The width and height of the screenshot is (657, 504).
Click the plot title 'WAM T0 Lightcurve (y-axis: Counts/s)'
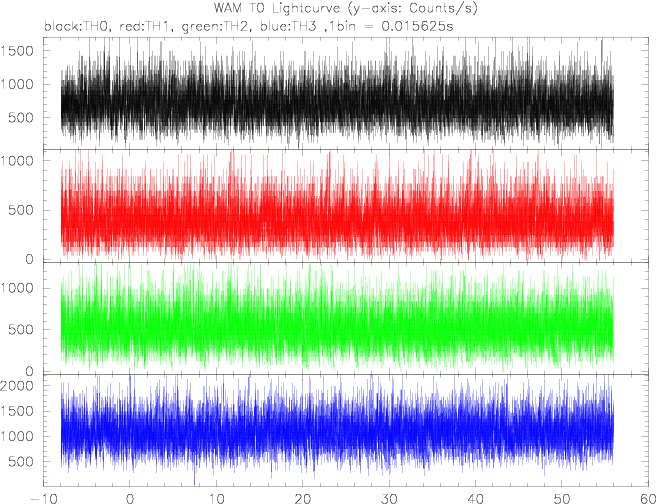click(345, 8)
